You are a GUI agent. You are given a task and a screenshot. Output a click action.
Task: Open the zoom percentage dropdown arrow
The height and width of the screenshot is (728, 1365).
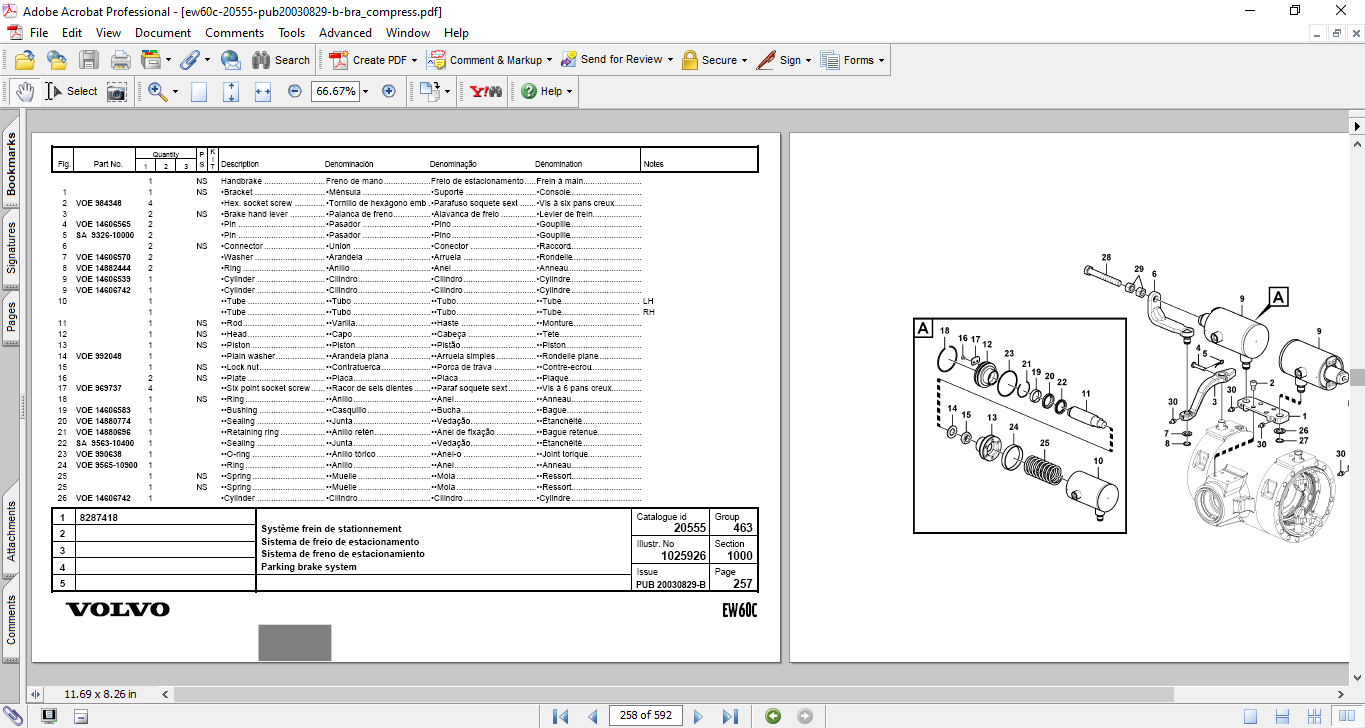click(x=365, y=91)
